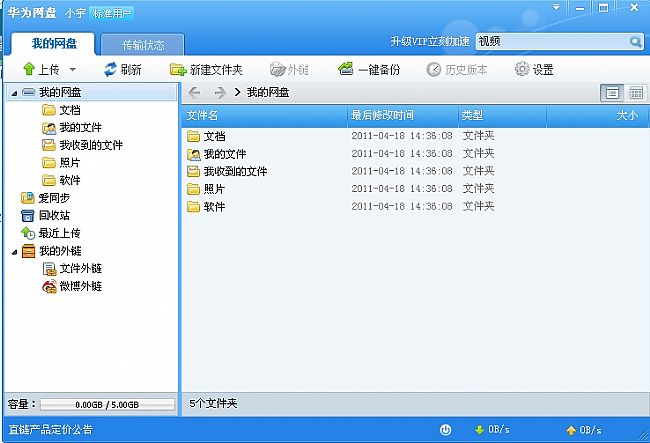Open 历史版本 history versions
Screen dimensions: 650x443
(456, 70)
